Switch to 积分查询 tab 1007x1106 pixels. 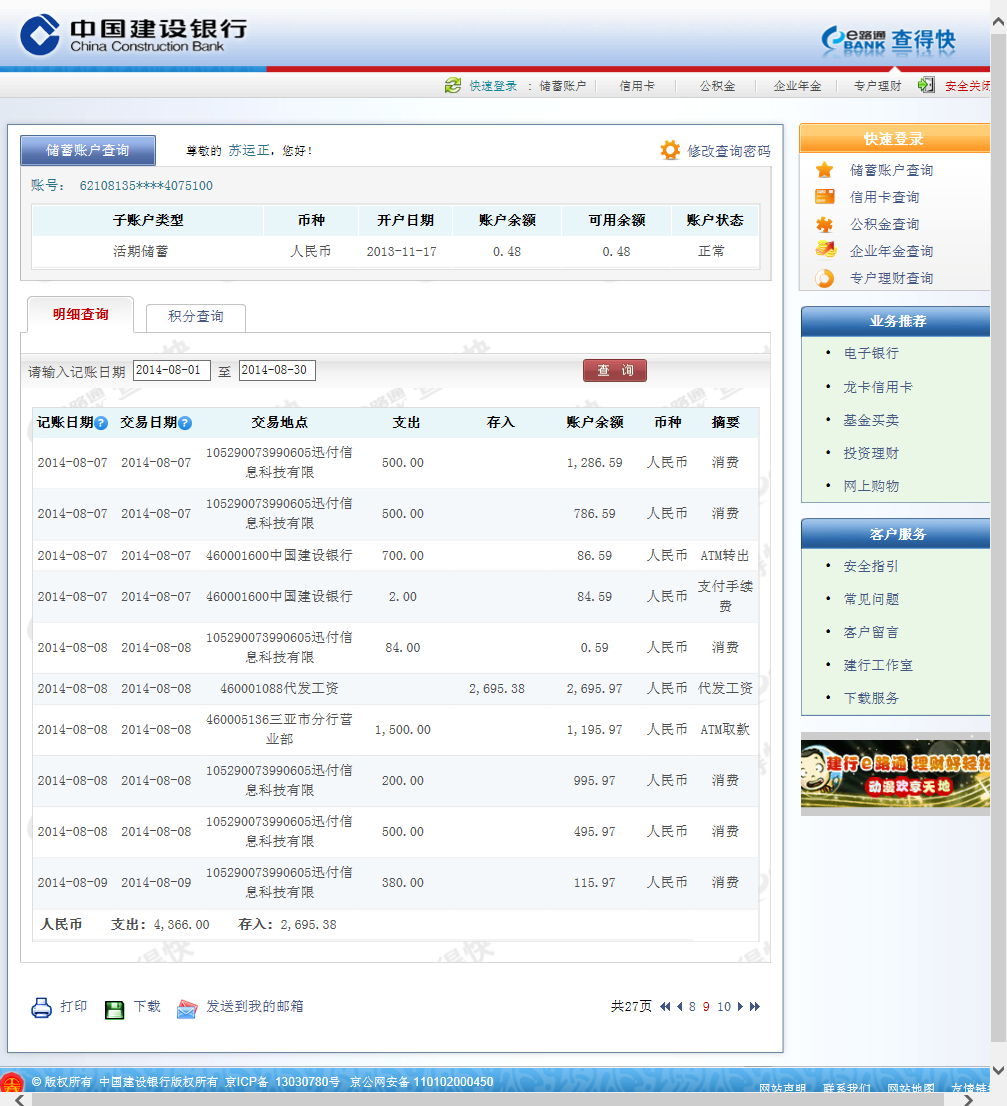coord(195,317)
